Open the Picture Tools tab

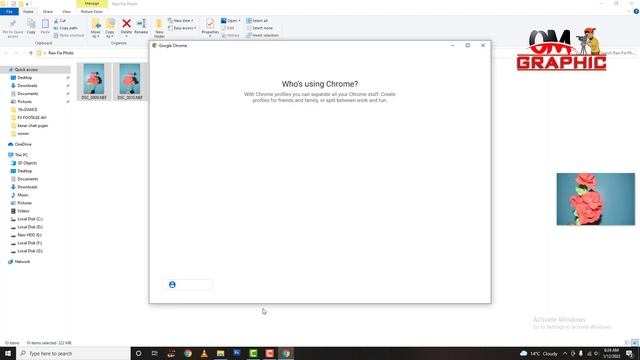click(92, 11)
